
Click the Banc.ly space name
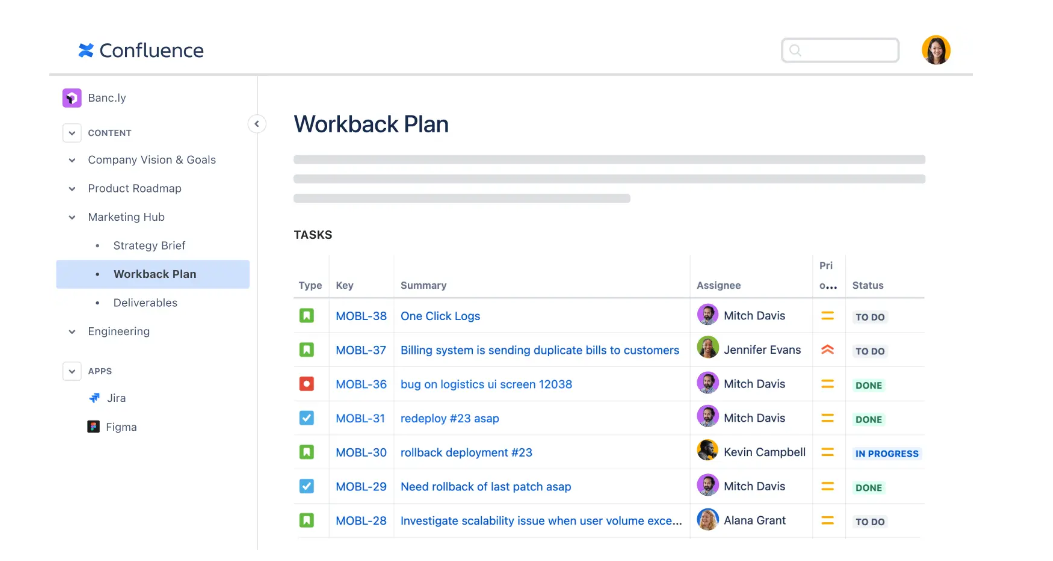[x=107, y=98]
